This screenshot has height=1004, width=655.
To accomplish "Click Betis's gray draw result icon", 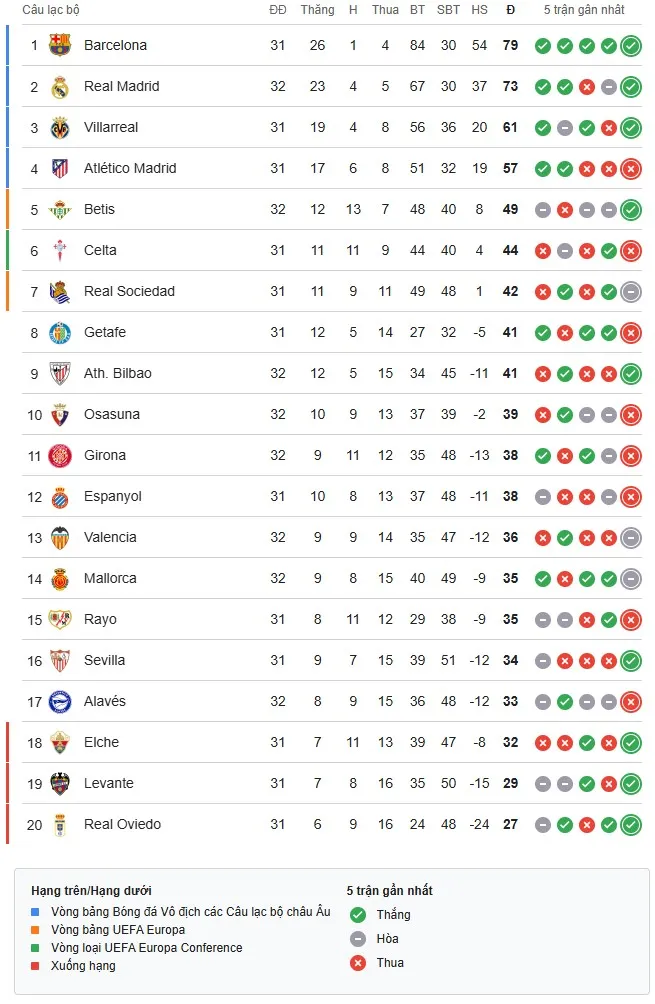I will [542, 209].
